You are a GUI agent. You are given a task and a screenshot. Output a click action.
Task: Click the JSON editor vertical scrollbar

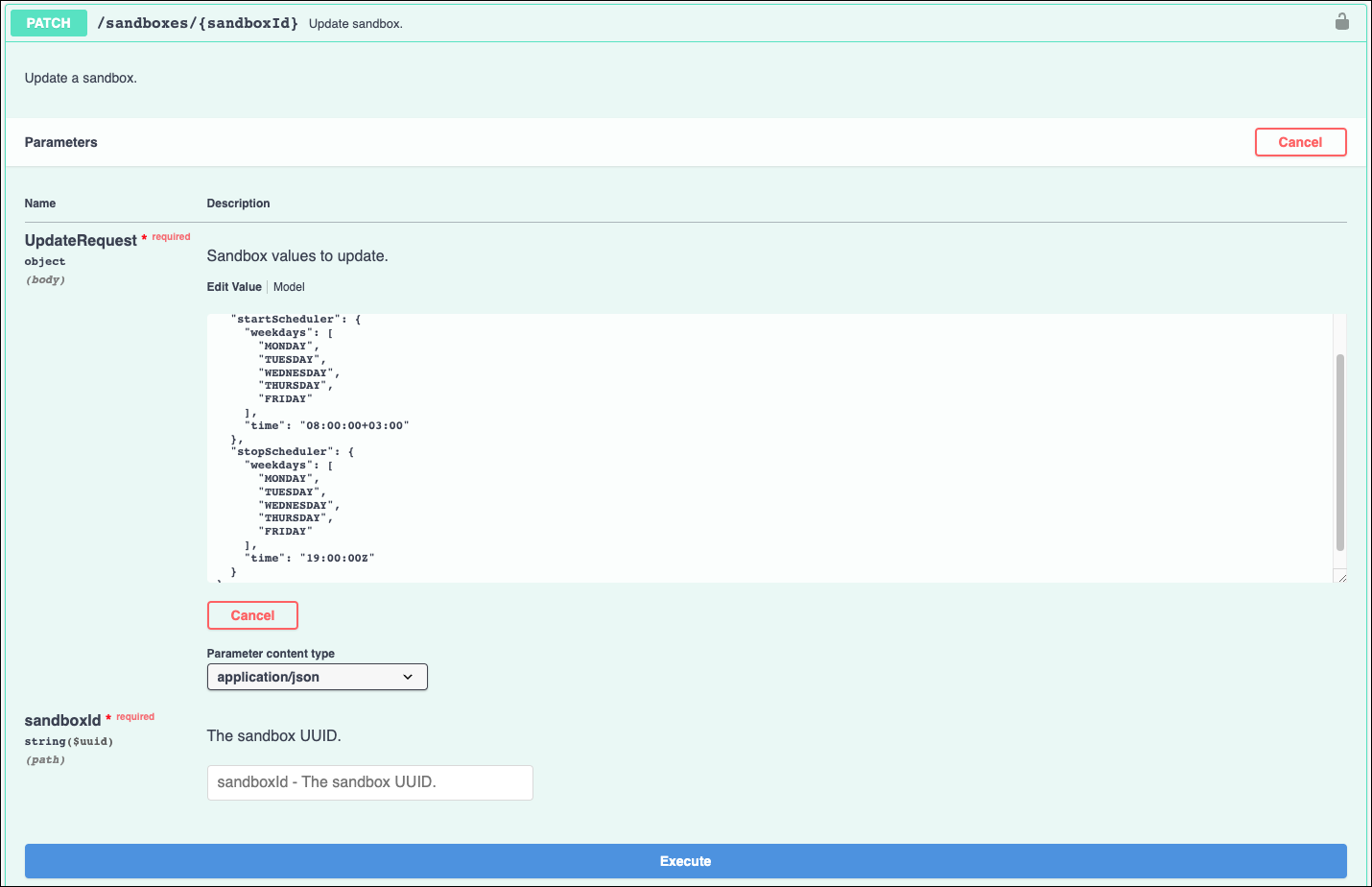(x=1340, y=452)
